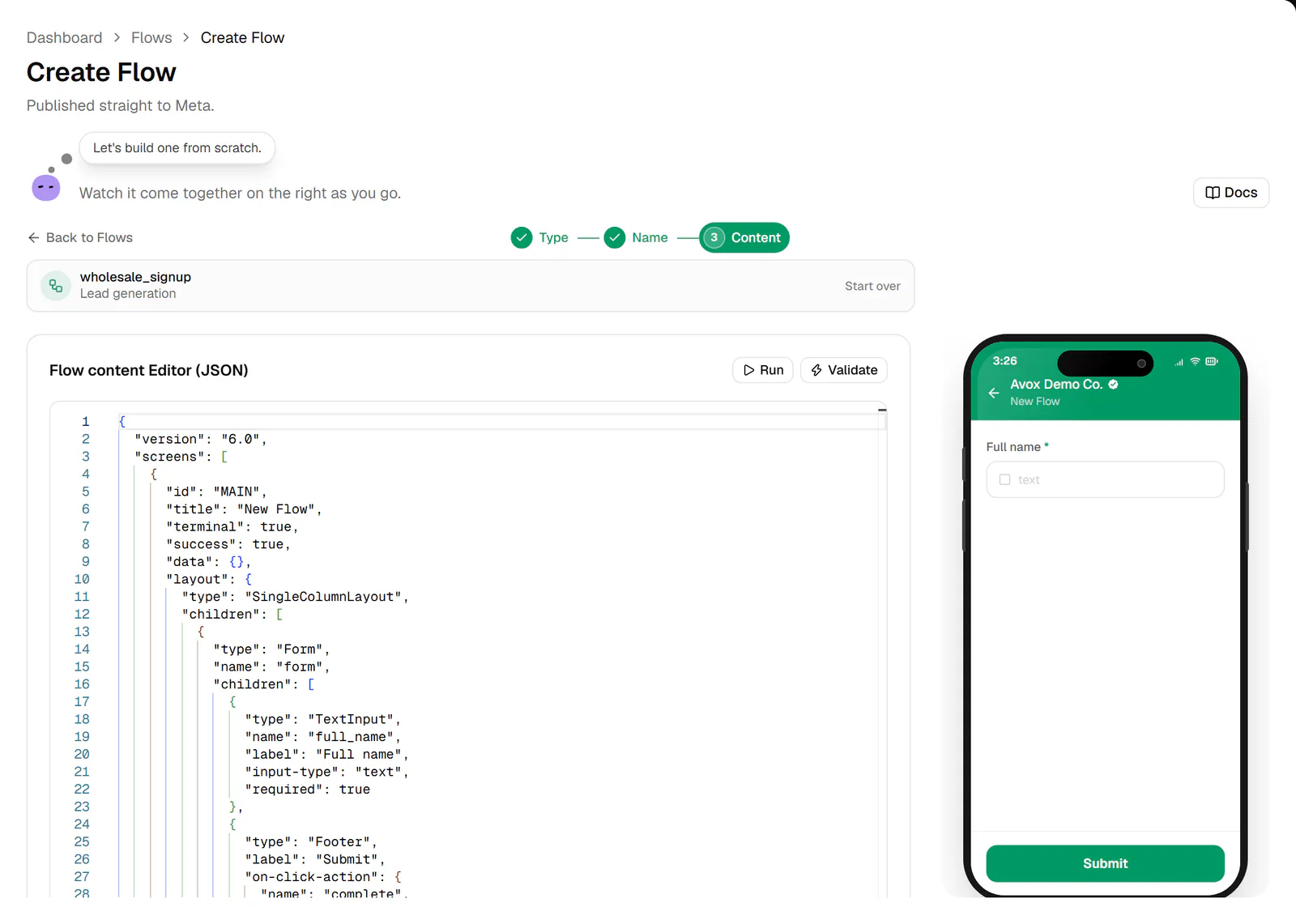Click the New Flow subtitle in phone header
Image resolution: width=1296 pixels, height=924 pixels.
(x=1034, y=402)
